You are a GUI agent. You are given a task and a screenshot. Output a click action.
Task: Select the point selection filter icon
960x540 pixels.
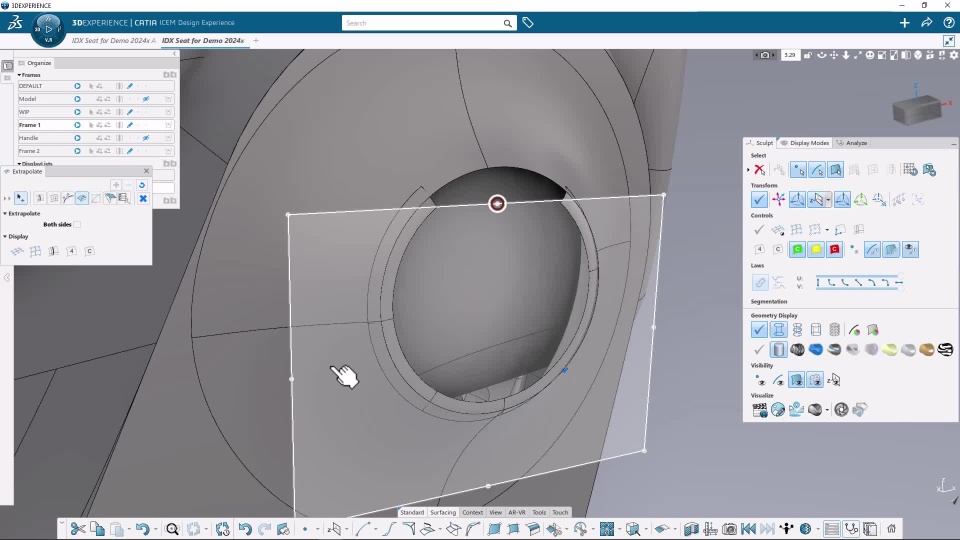(x=798, y=170)
